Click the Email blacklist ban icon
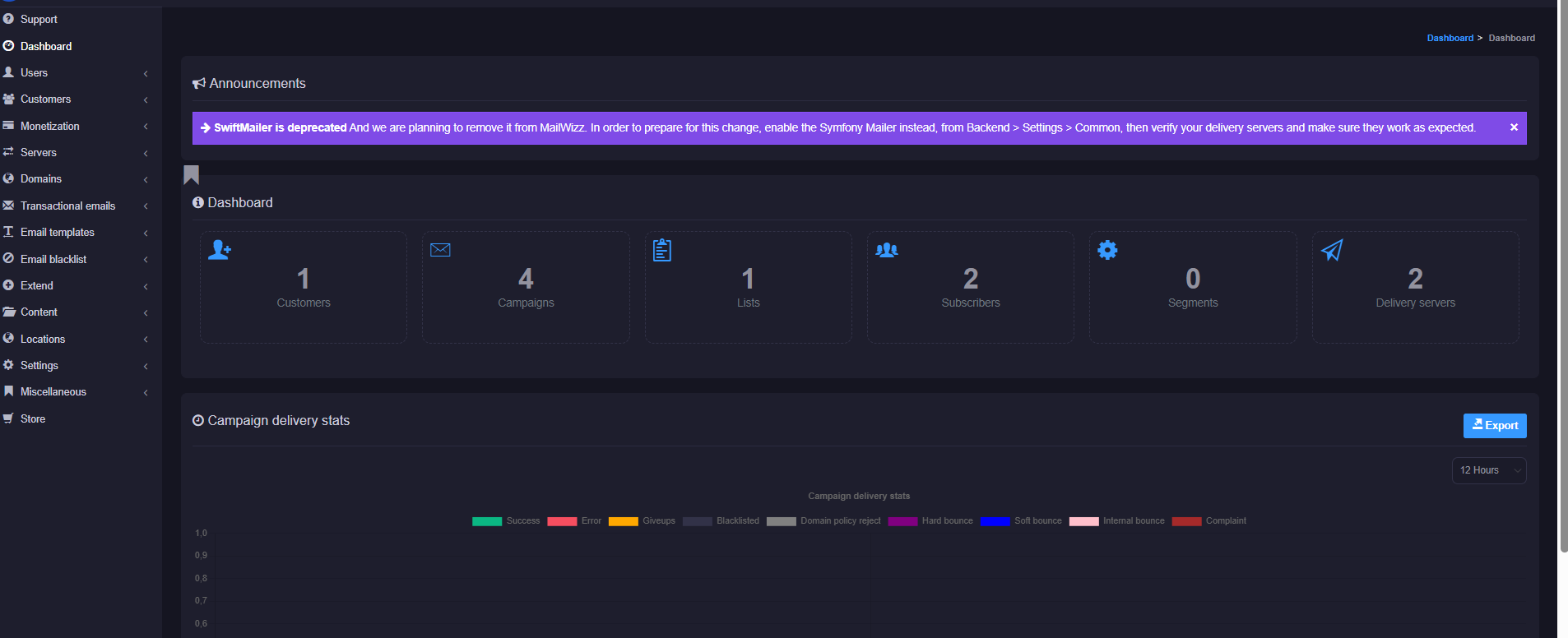 (x=8, y=258)
